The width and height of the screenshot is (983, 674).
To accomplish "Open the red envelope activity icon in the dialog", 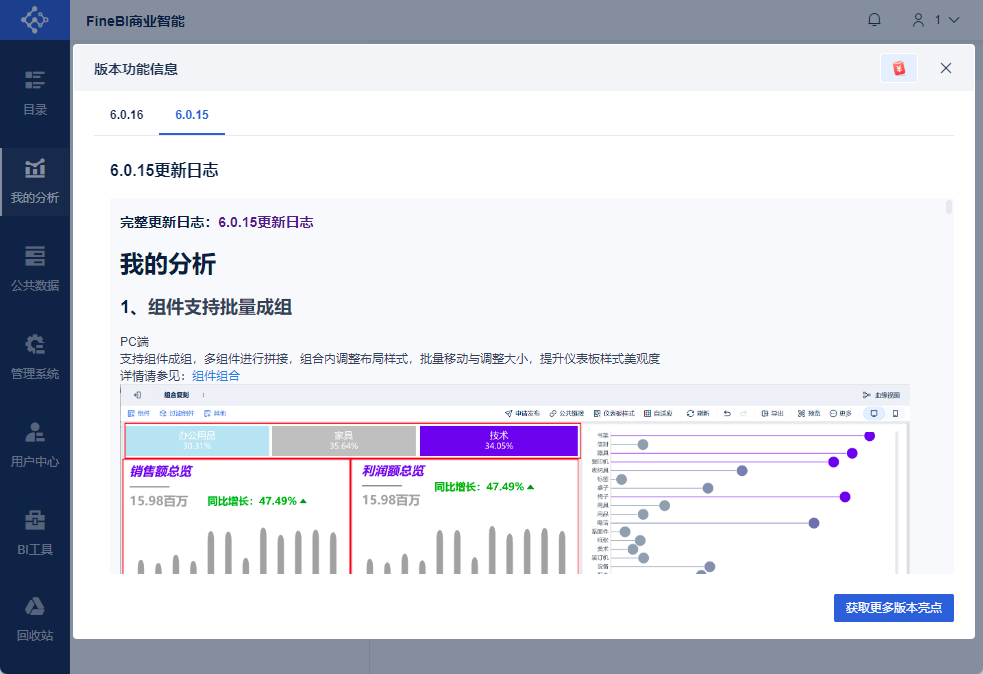I will [898, 68].
